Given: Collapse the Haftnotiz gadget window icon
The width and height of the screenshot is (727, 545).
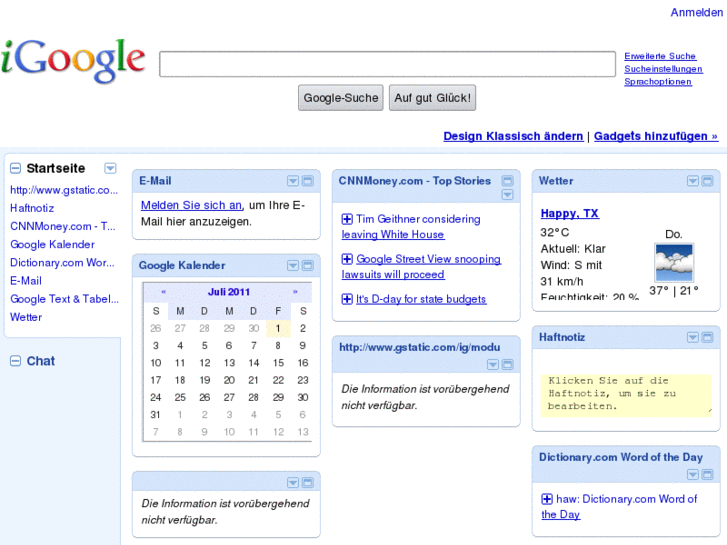Looking at the screenshot, I should point(708,337).
